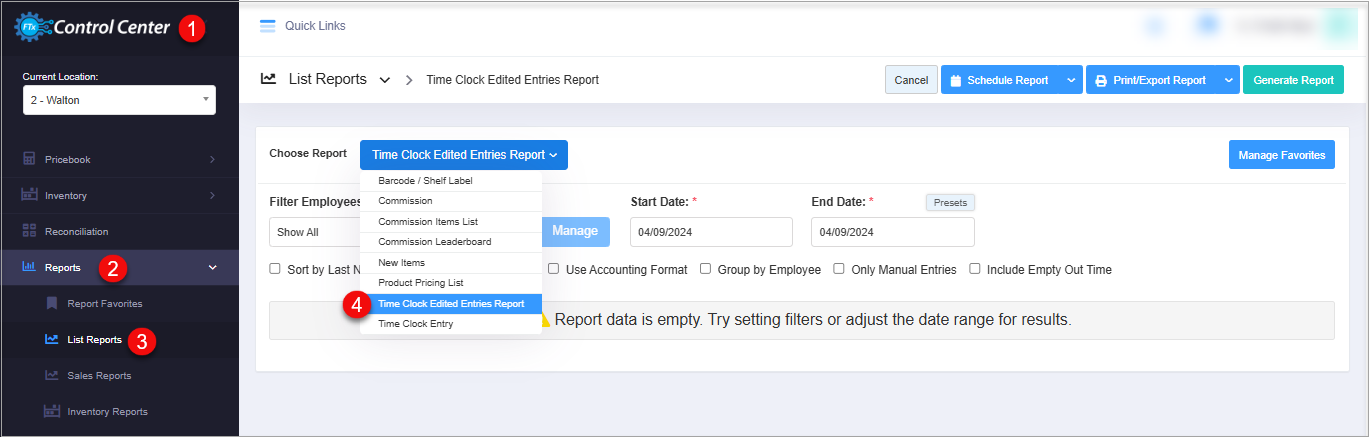Check the Group by Employee option
Viewport: 1369px width, 437px height.
[x=705, y=269]
